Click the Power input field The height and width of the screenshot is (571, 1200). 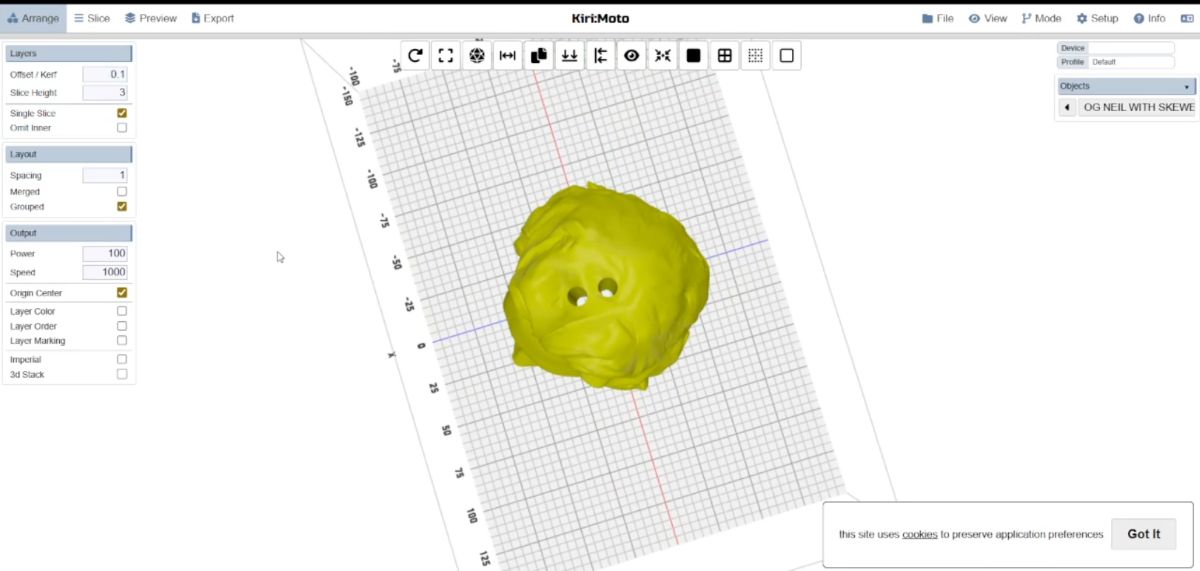point(105,254)
